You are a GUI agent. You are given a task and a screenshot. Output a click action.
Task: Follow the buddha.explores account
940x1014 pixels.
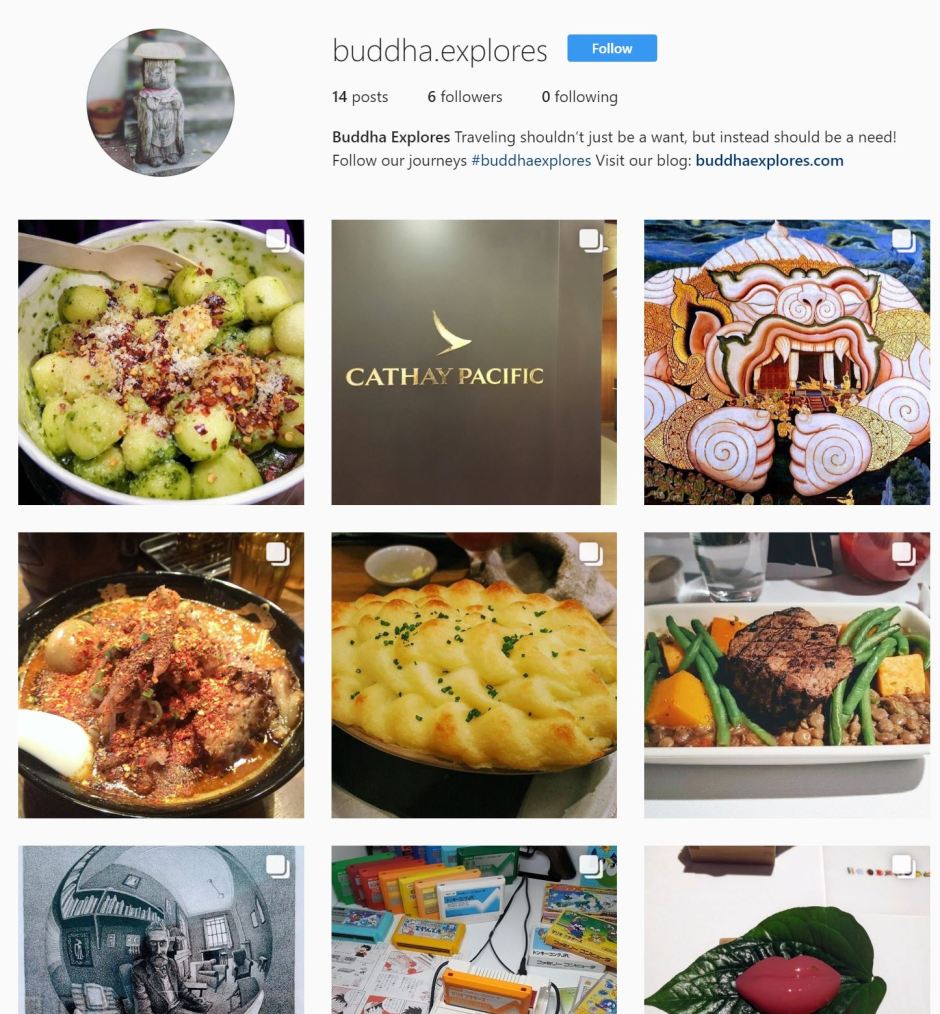point(612,49)
